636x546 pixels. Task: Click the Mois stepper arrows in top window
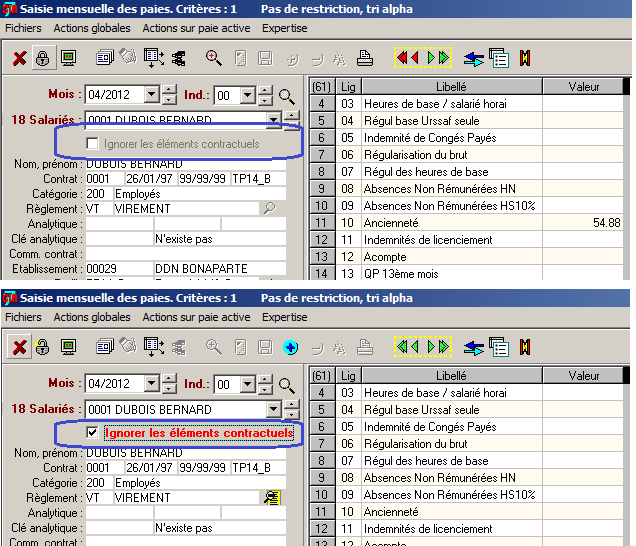(170, 95)
